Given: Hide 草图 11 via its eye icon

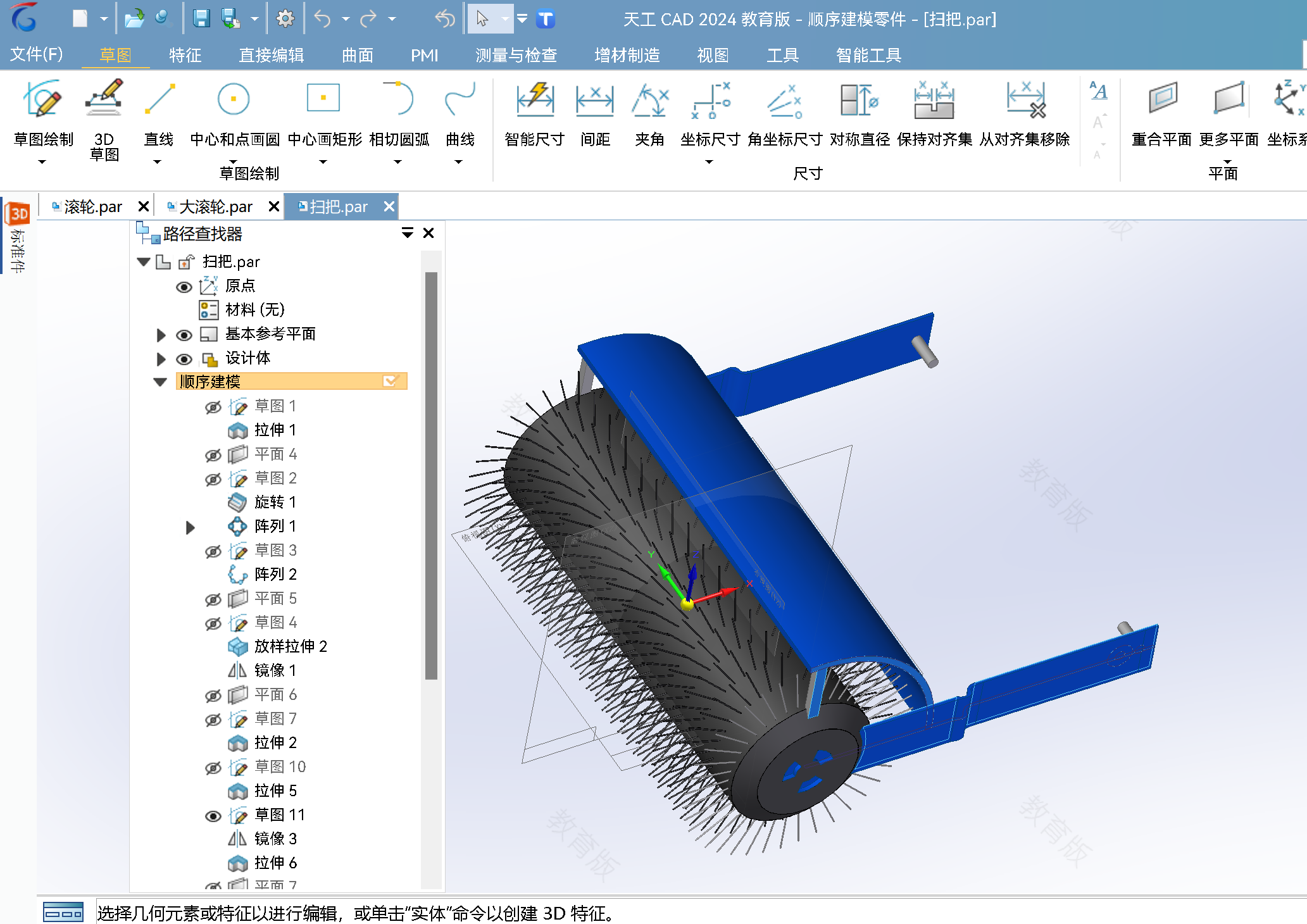Looking at the screenshot, I should click(213, 816).
